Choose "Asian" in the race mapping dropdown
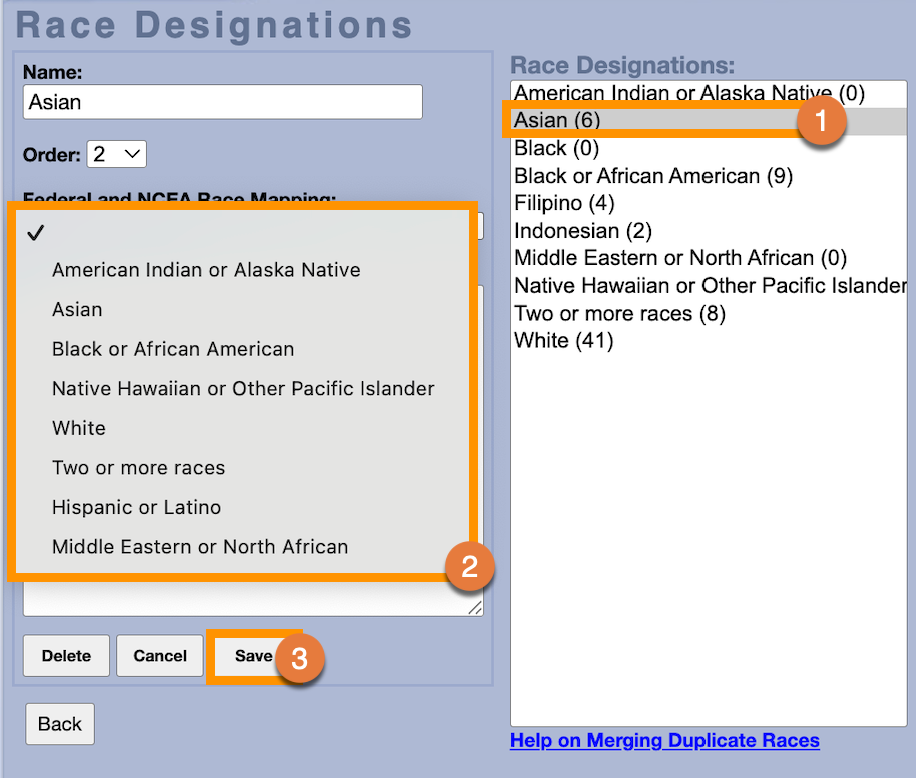The height and width of the screenshot is (778, 916). click(77, 310)
